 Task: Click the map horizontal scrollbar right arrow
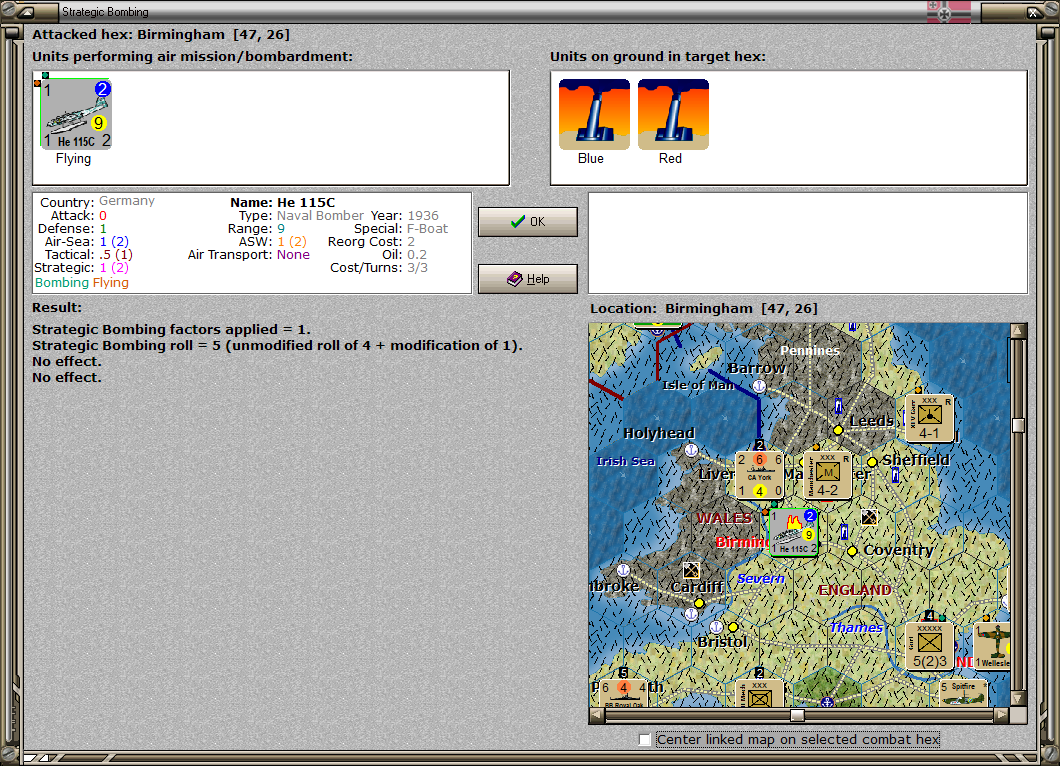tap(1002, 715)
